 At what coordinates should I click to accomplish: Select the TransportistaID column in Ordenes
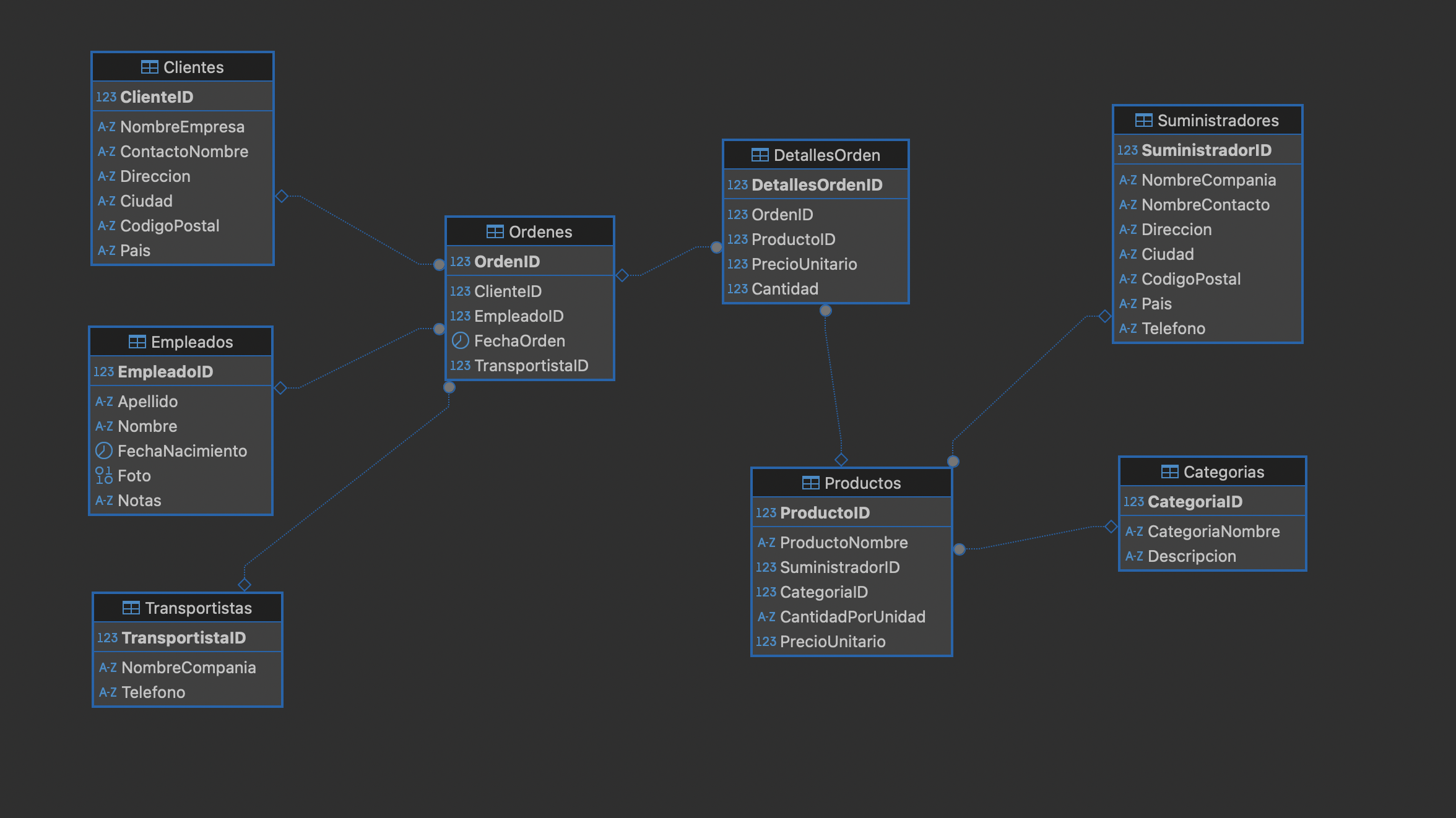[x=531, y=366]
